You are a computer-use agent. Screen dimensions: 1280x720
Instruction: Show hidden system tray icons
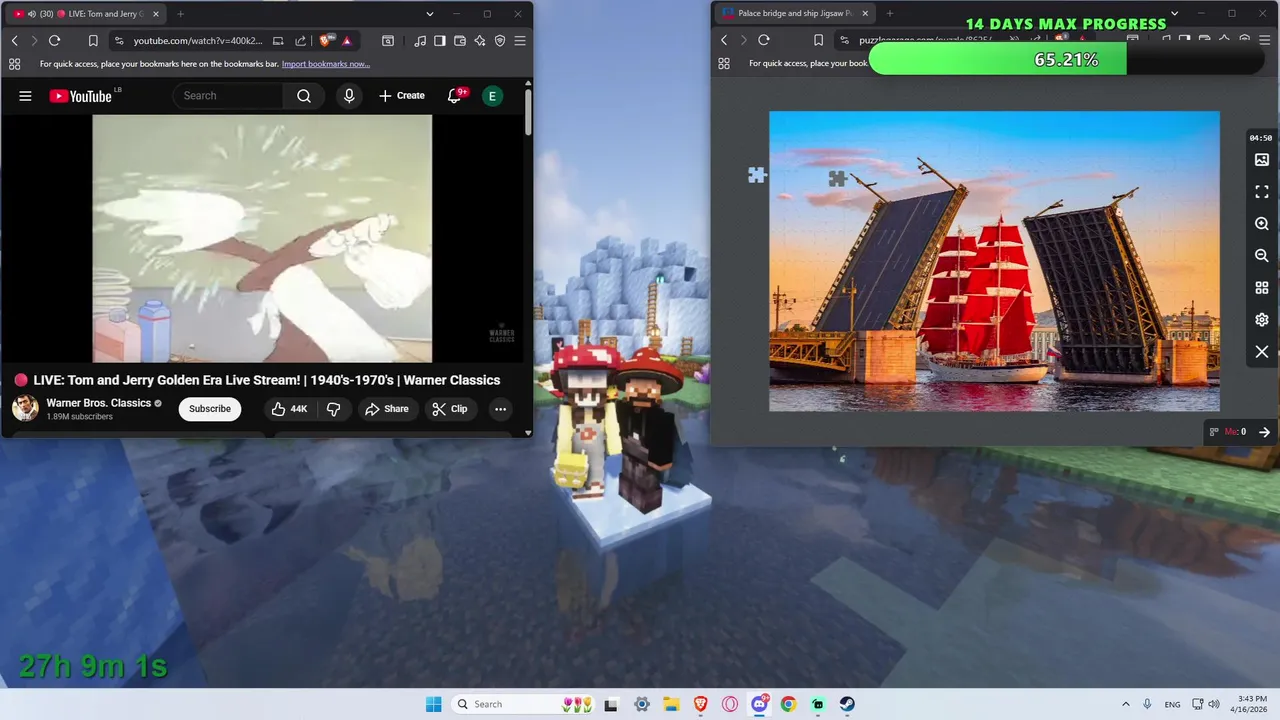(x=1126, y=704)
